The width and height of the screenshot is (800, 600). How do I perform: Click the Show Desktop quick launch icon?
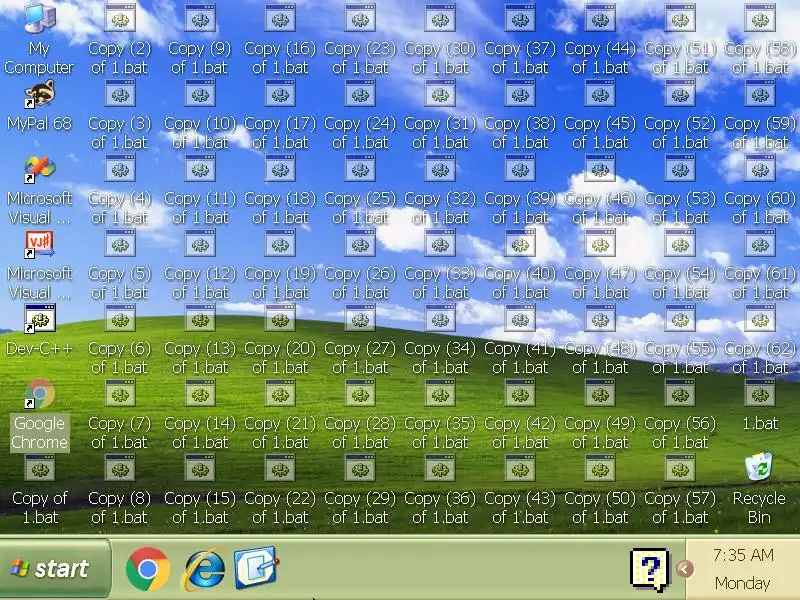click(x=256, y=567)
